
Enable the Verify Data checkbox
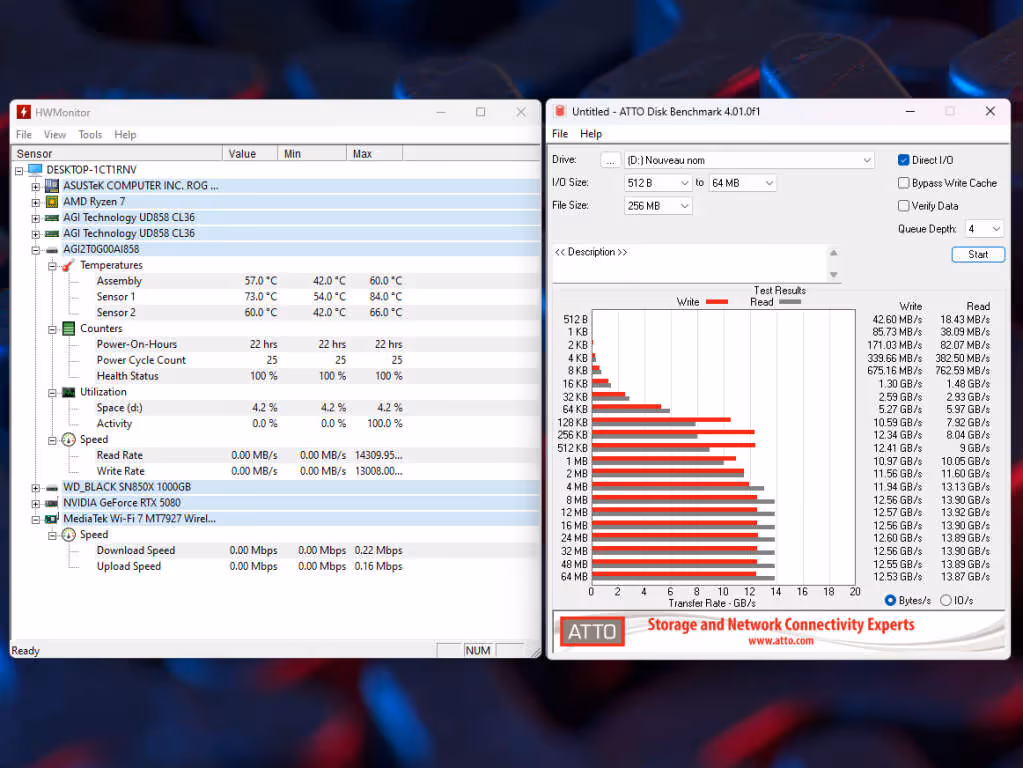point(904,206)
